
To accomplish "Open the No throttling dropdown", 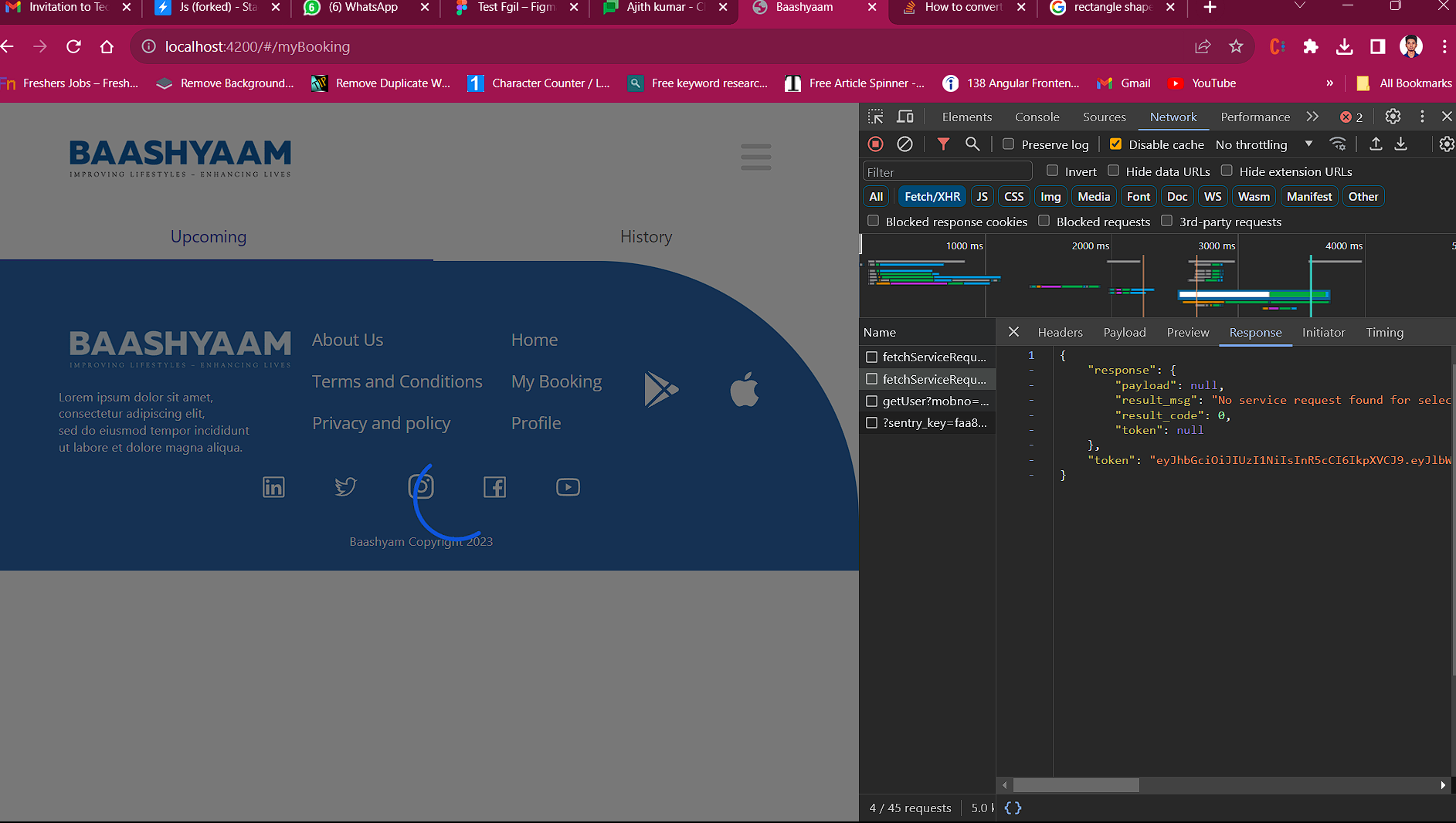I will coord(1263,144).
